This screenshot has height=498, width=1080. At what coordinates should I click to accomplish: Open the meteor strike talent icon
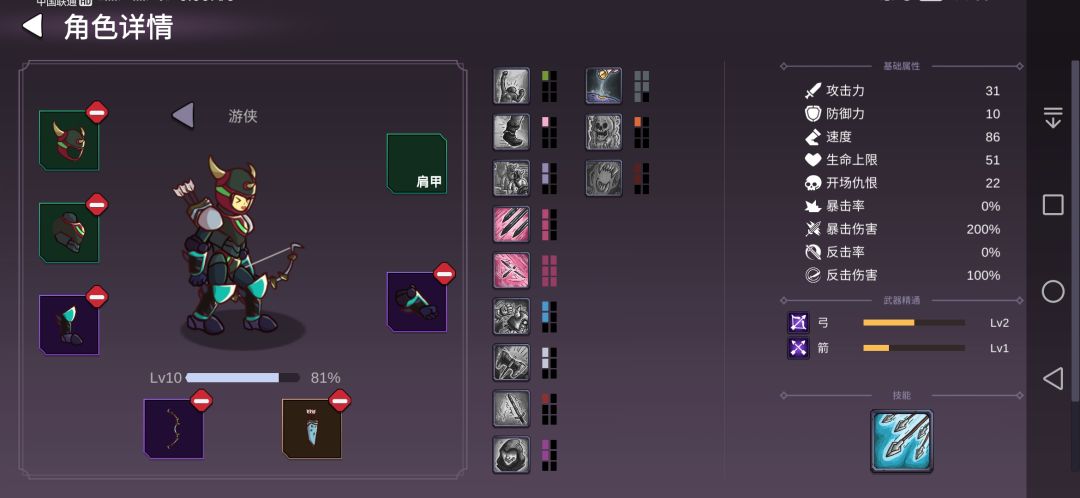(604, 85)
